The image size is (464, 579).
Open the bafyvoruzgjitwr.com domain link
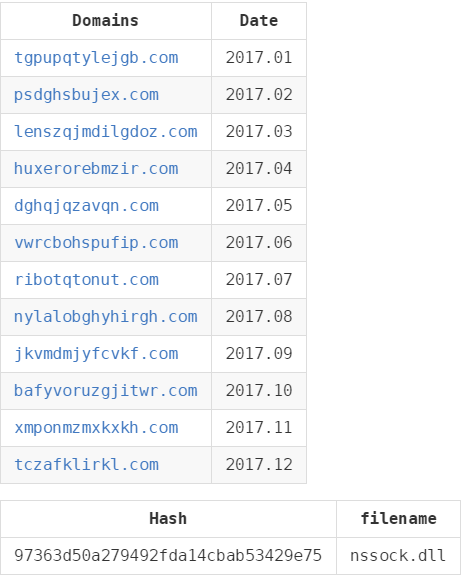[x=106, y=391]
